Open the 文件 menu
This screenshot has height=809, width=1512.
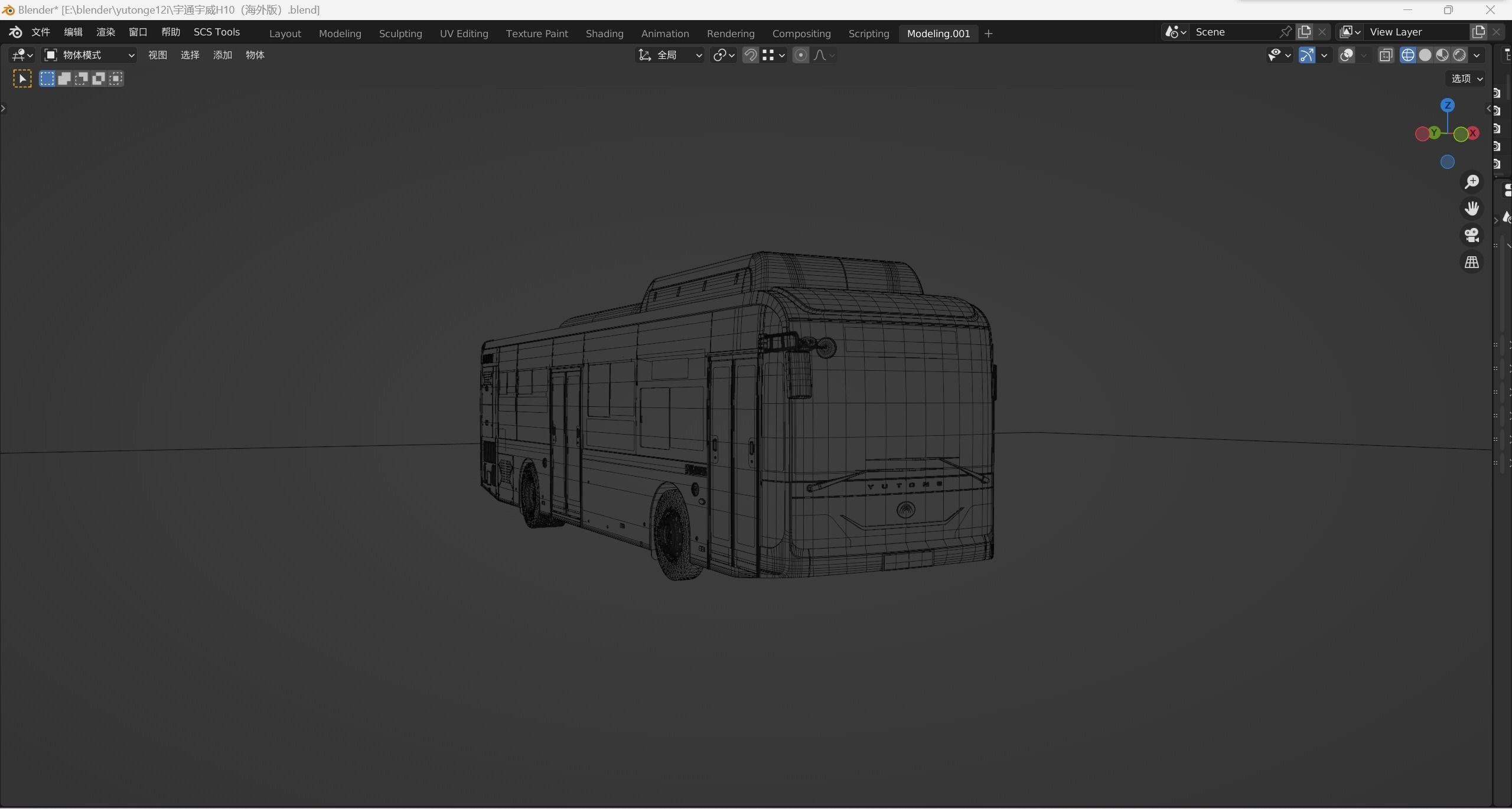point(40,32)
